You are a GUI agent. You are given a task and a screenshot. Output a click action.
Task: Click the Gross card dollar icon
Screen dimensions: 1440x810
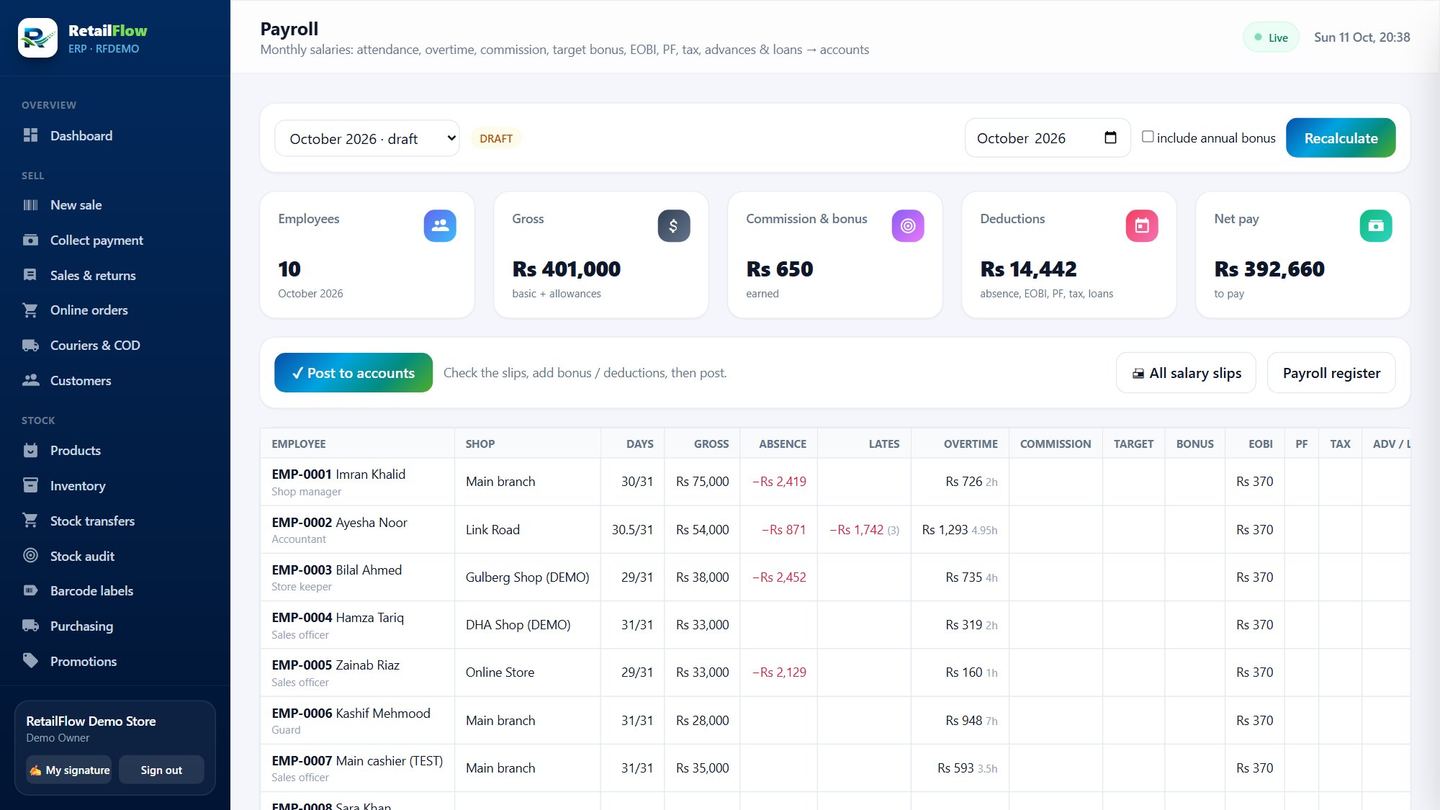click(674, 226)
